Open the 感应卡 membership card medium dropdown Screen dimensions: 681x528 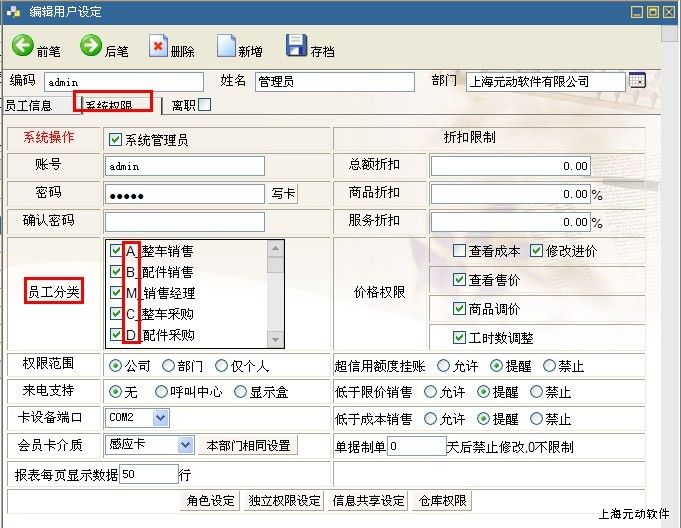click(185, 445)
